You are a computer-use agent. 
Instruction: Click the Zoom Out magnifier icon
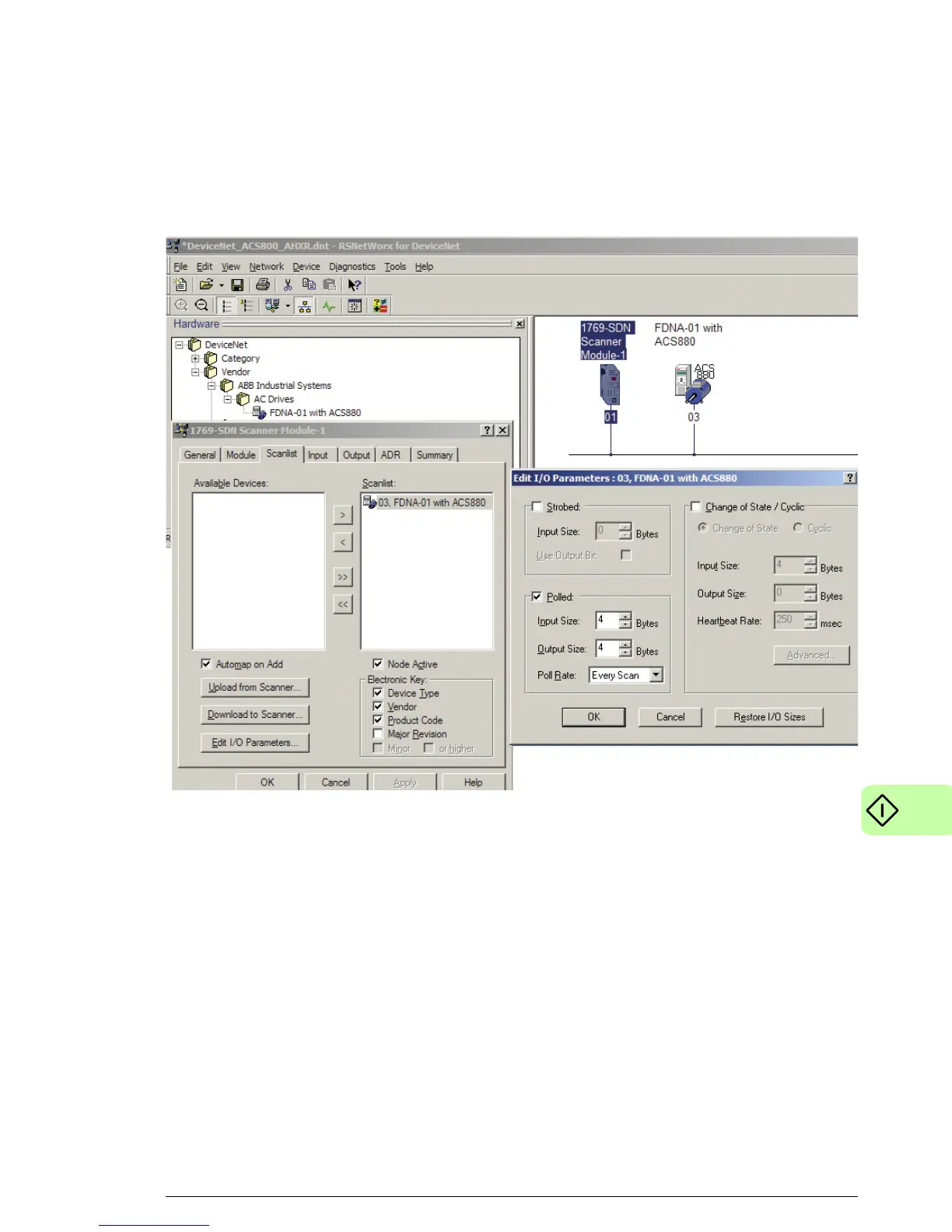tap(201, 306)
